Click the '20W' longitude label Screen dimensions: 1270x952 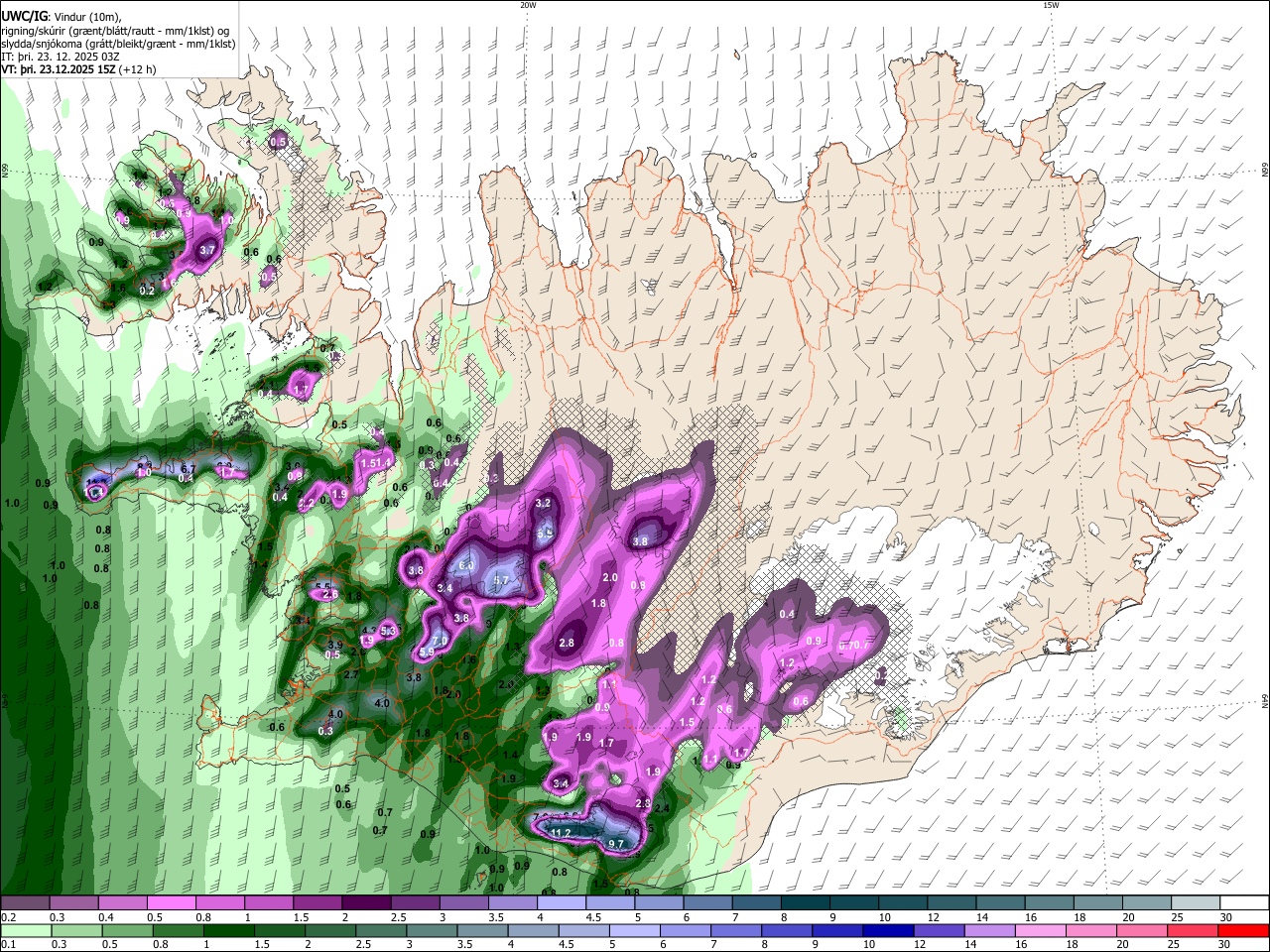[x=528, y=5]
